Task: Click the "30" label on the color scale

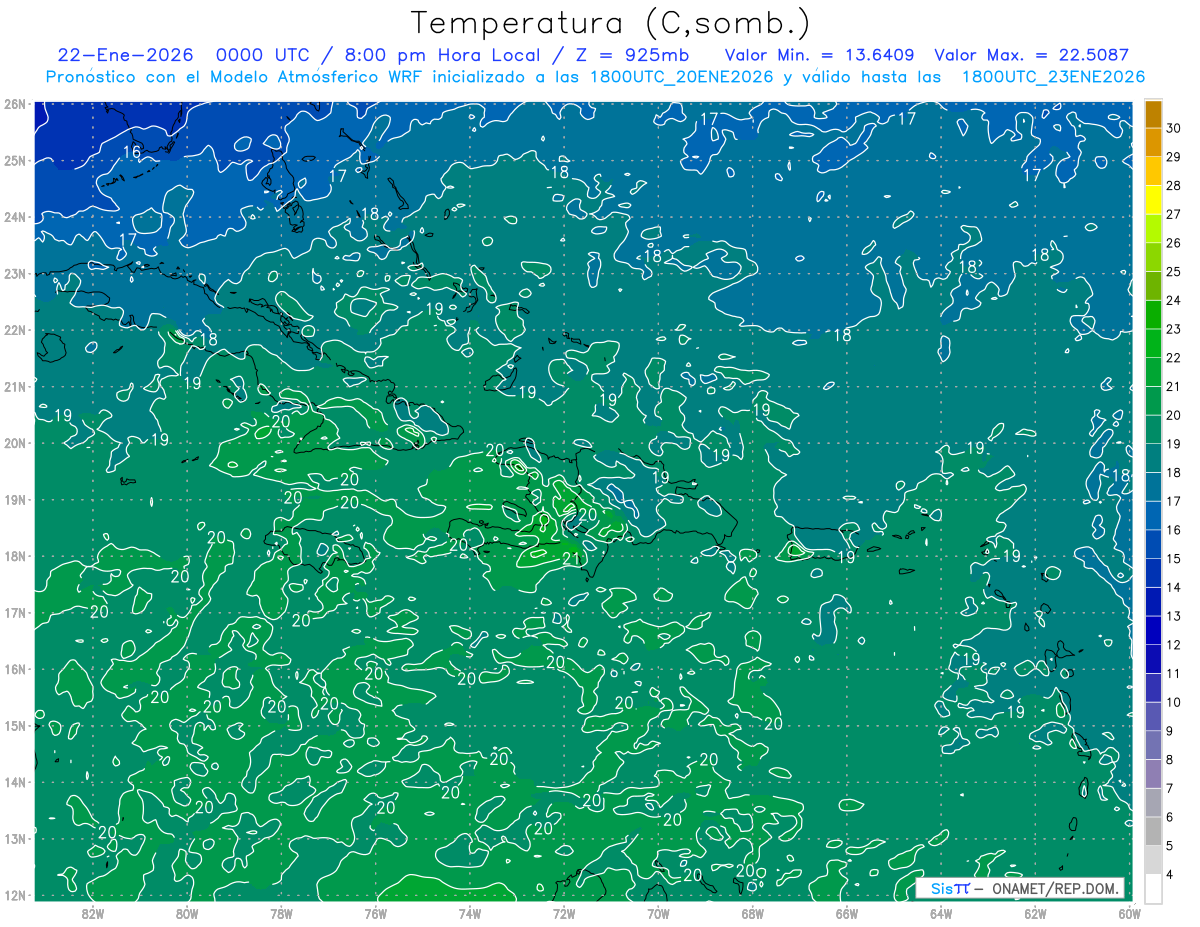Action: 1173,128
